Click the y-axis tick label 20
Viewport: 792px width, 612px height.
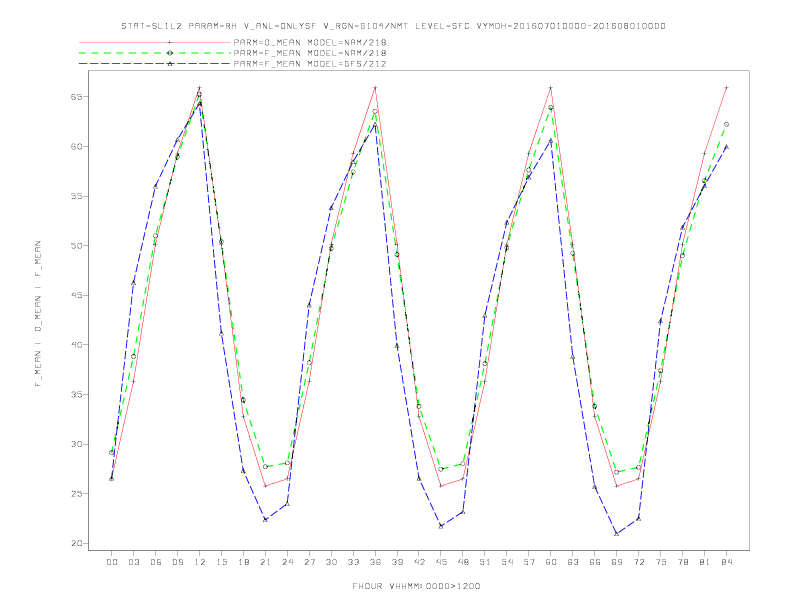click(x=77, y=543)
